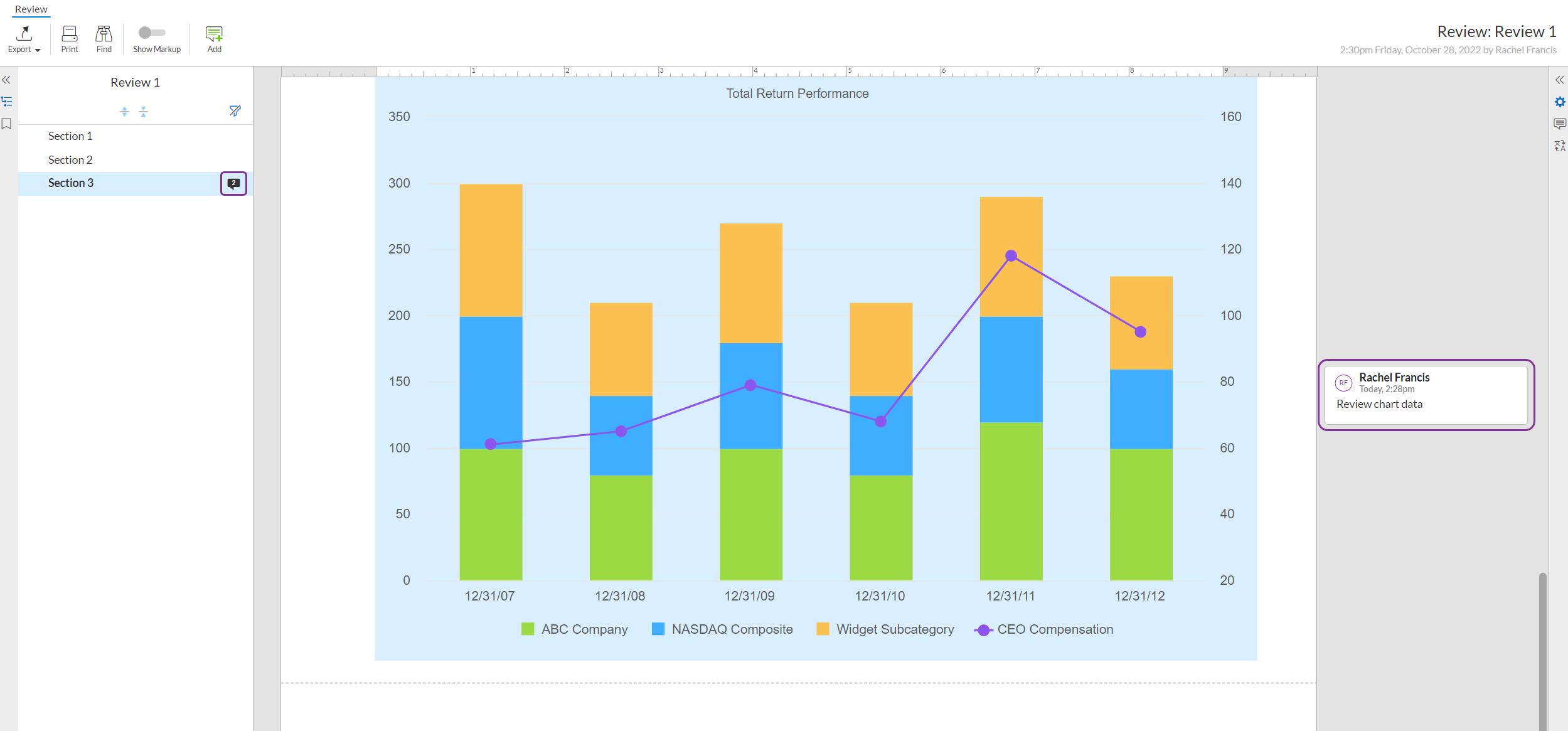Image resolution: width=1568 pixels, height=731 pixels.
Task: Open Rachel Francis's Review chart data comment
Action: (1426, 395)
